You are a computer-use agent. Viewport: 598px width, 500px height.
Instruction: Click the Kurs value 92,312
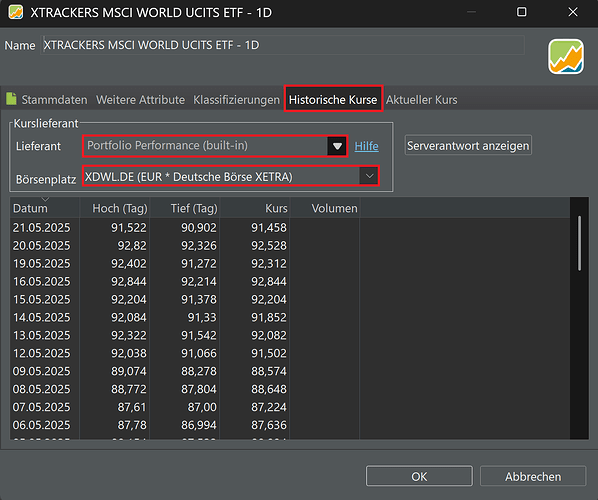pos(269,264)
